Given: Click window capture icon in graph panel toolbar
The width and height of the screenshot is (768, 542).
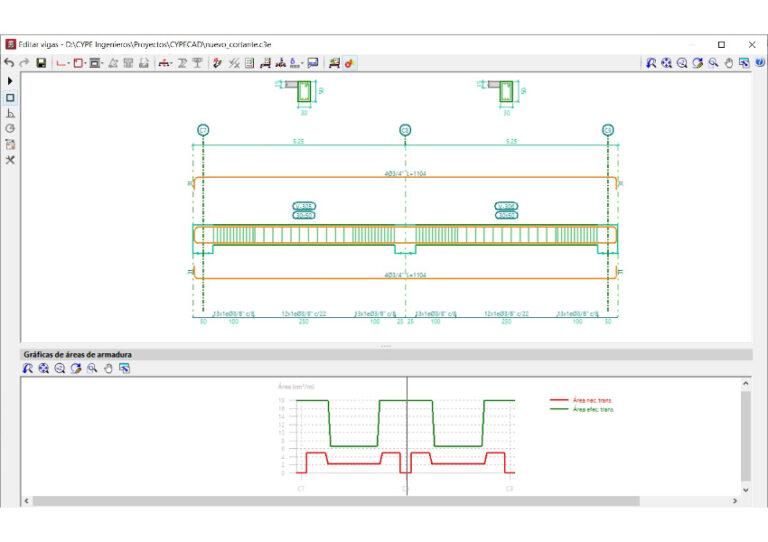Looking at the screenshot, I should (x=124, y=368).
